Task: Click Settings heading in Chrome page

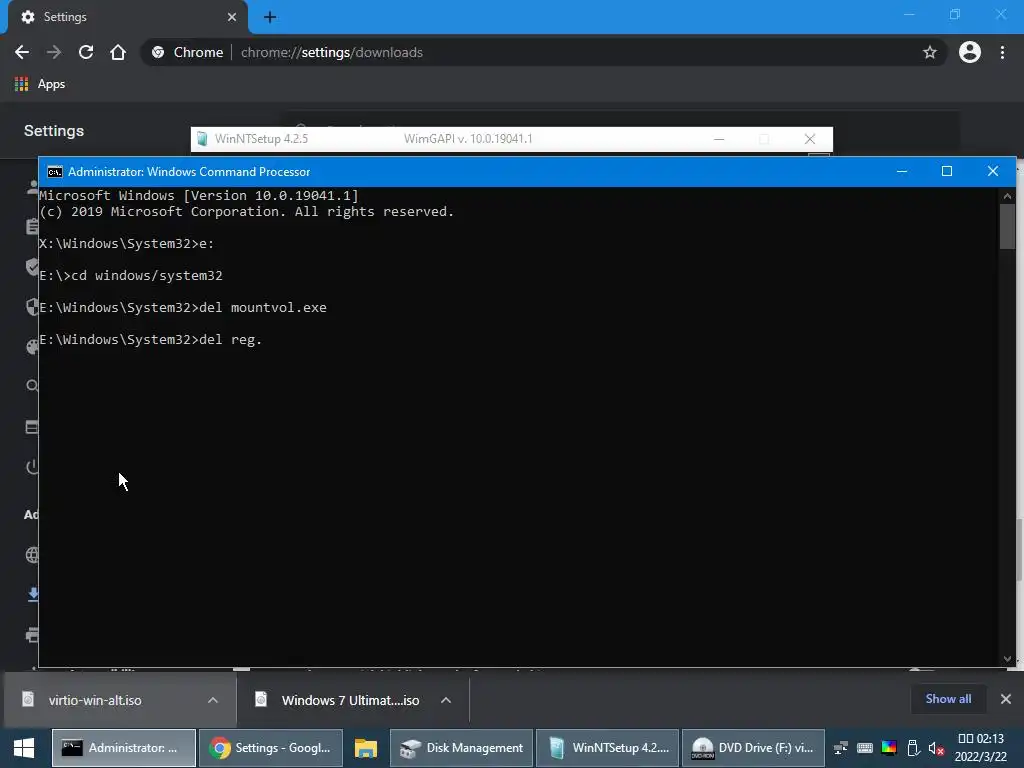Action: 54,131
